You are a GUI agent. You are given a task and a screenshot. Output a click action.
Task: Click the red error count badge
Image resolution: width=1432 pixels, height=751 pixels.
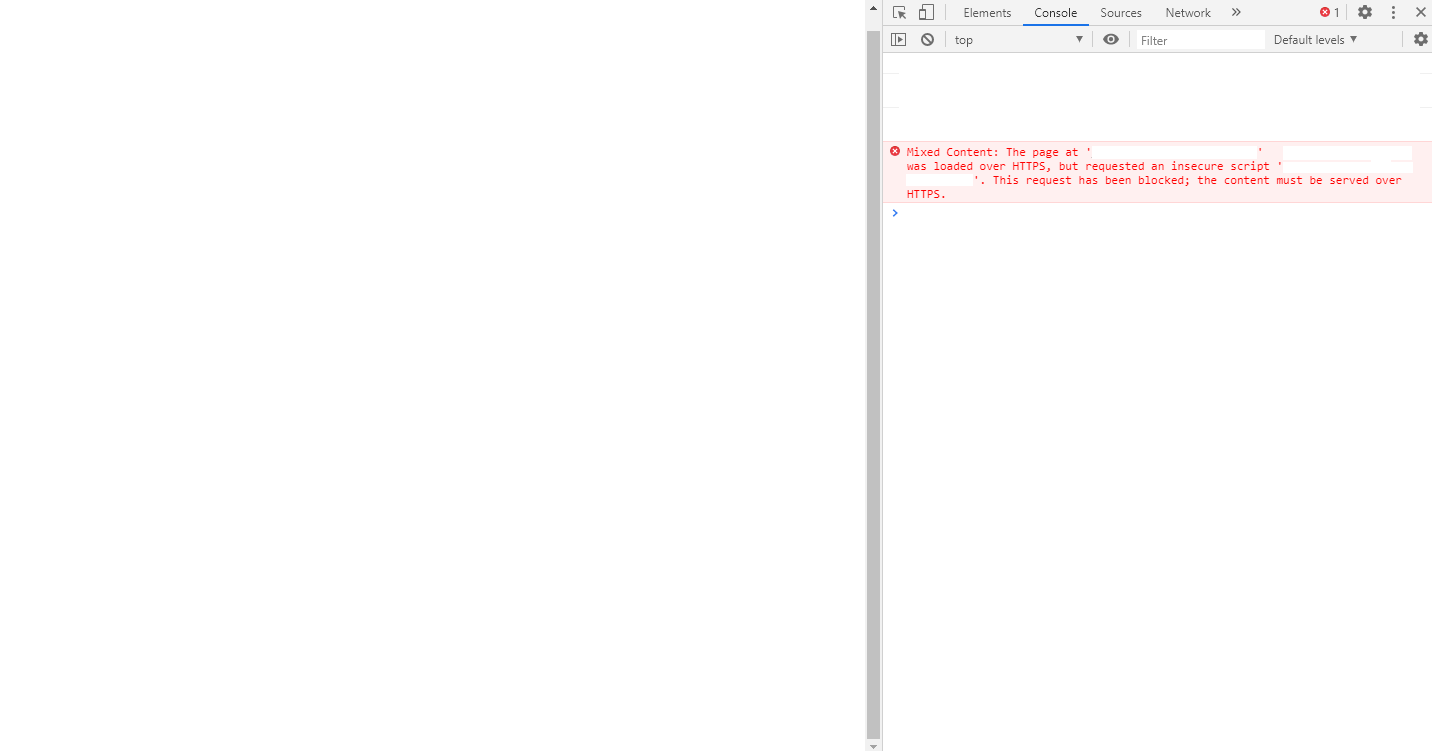[1329, 13]
